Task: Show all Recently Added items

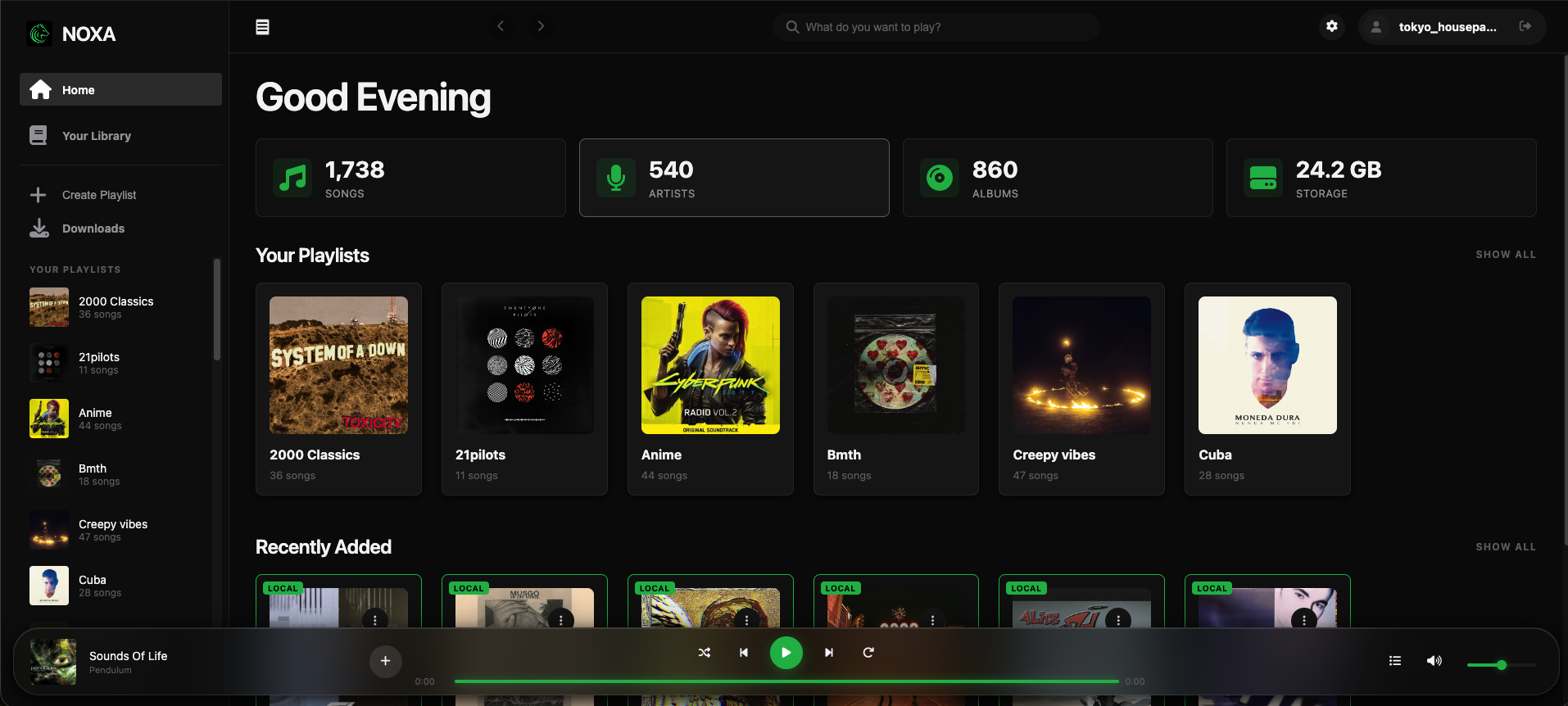Action: point(1505,547)
